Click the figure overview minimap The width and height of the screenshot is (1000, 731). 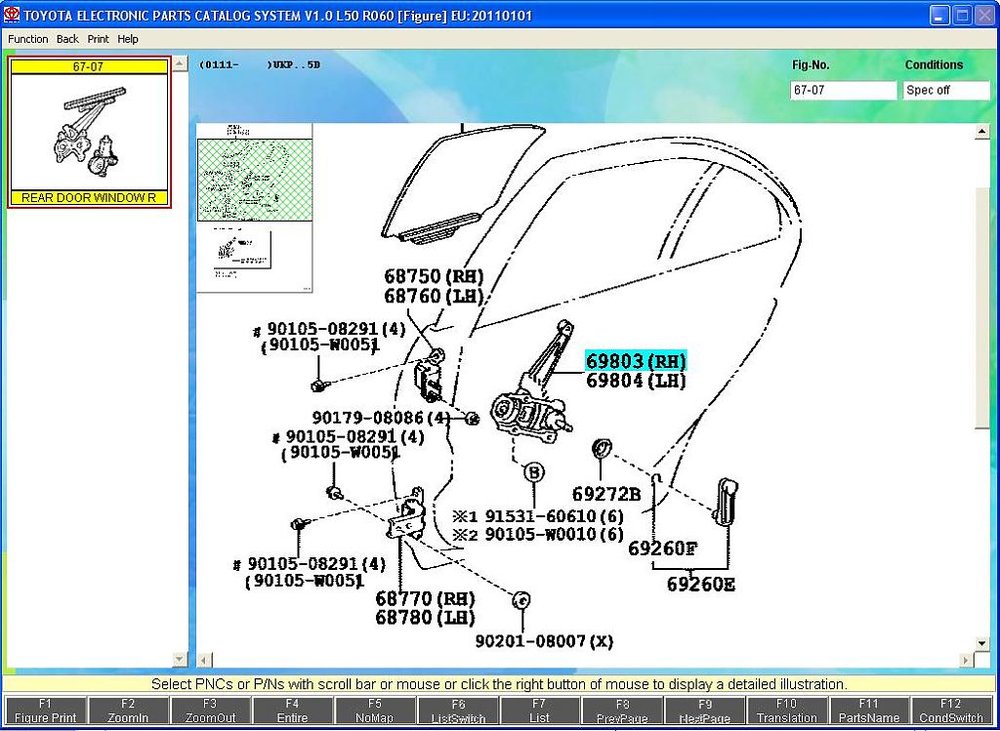pyautogui.click(x=254, y=207)
